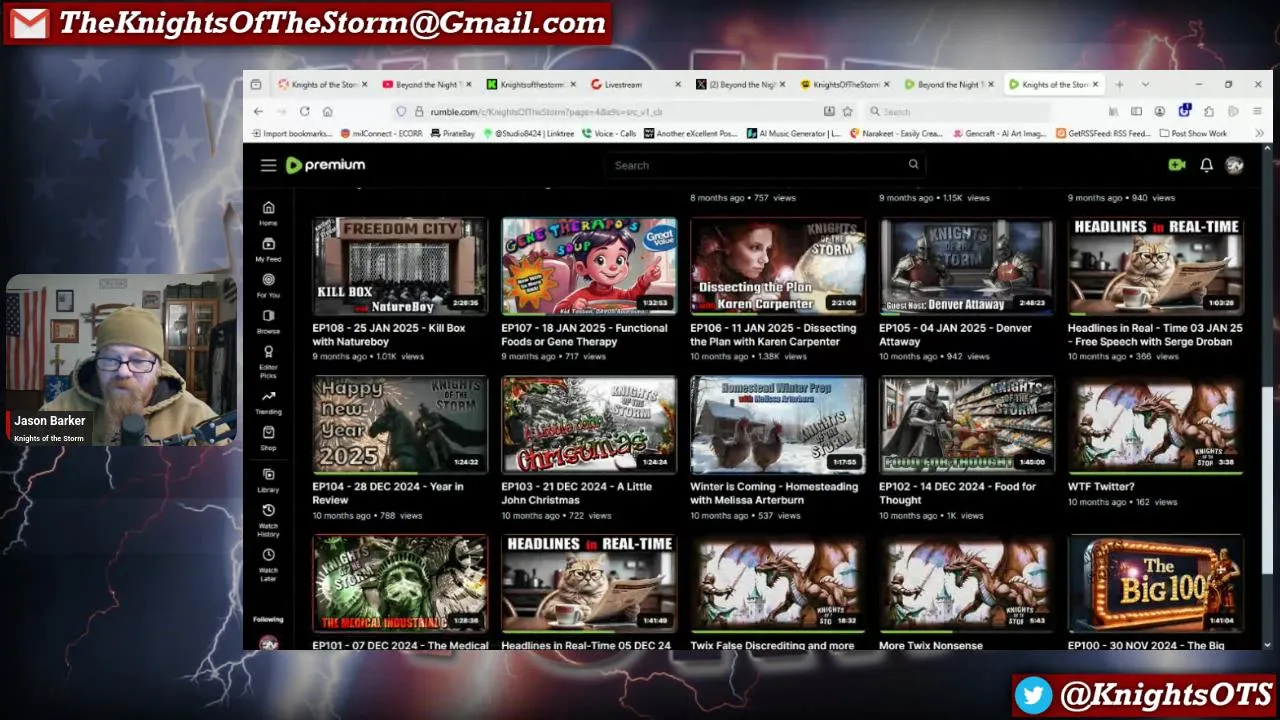Open For You in sidebar

click(268, 286)
